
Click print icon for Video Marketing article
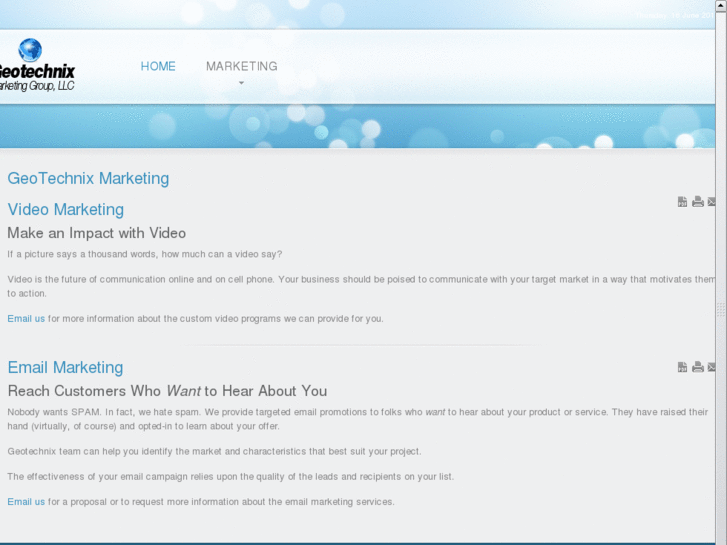tap(698, 202)
